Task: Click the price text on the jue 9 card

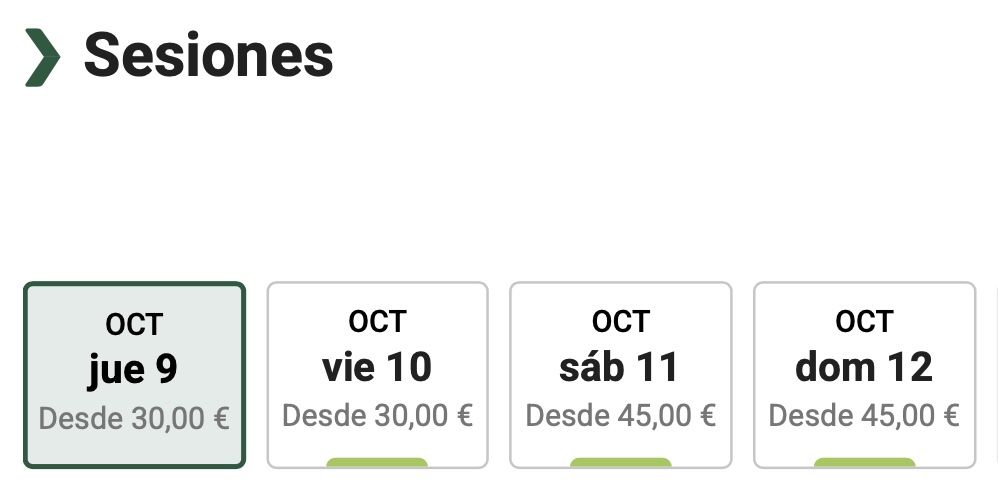Action: pos(134,417)
